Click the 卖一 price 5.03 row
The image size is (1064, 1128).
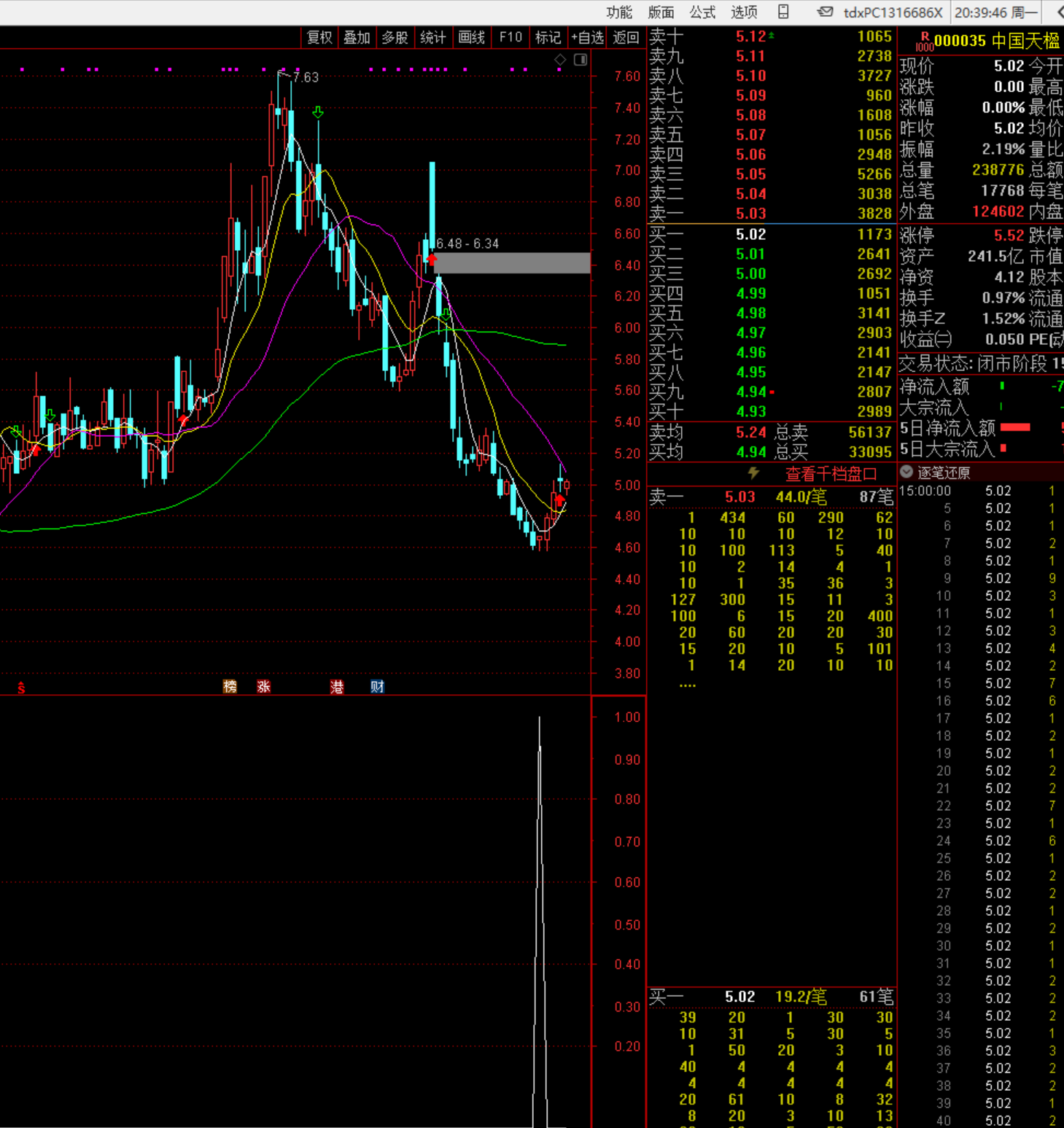[x=771, y=214]
